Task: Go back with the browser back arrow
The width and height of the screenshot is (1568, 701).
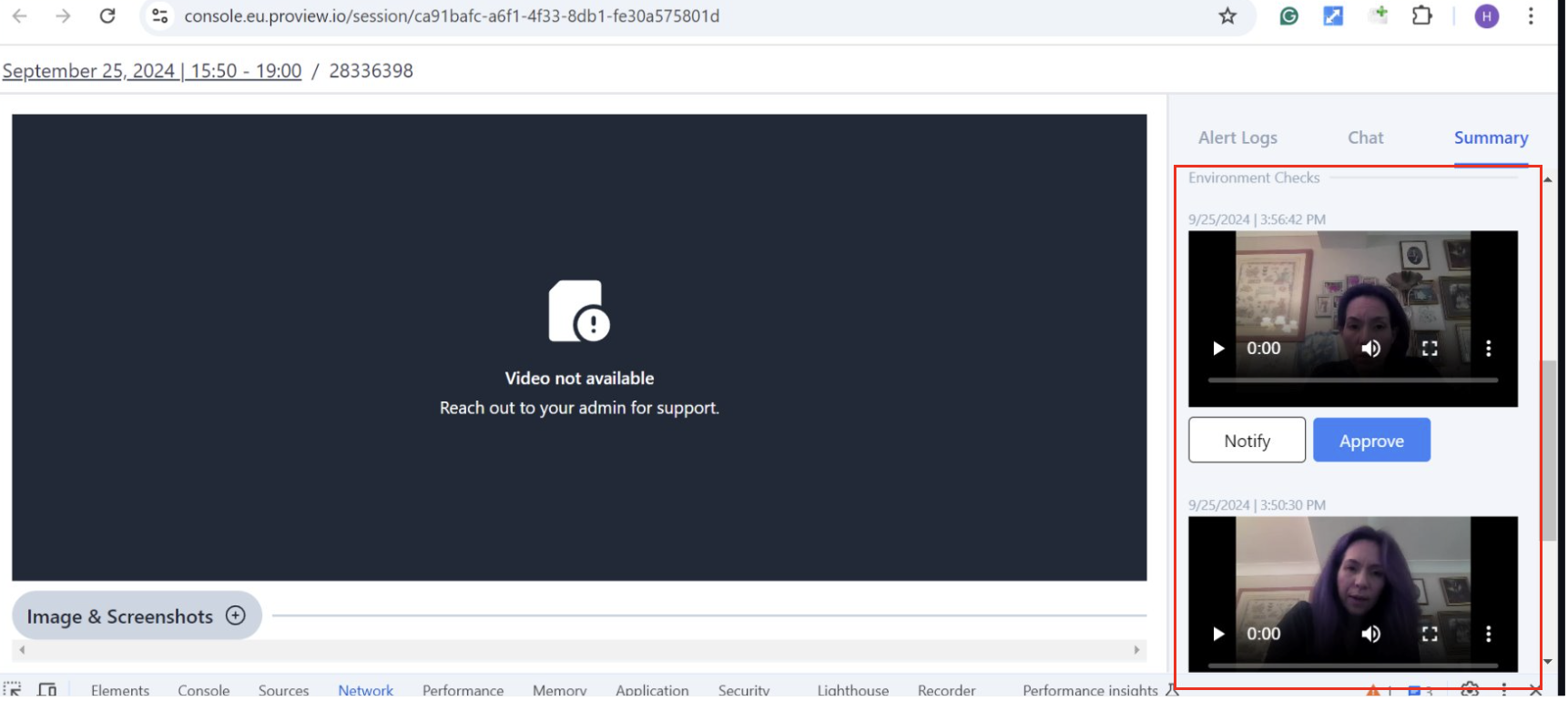Action: click(20, 15)
